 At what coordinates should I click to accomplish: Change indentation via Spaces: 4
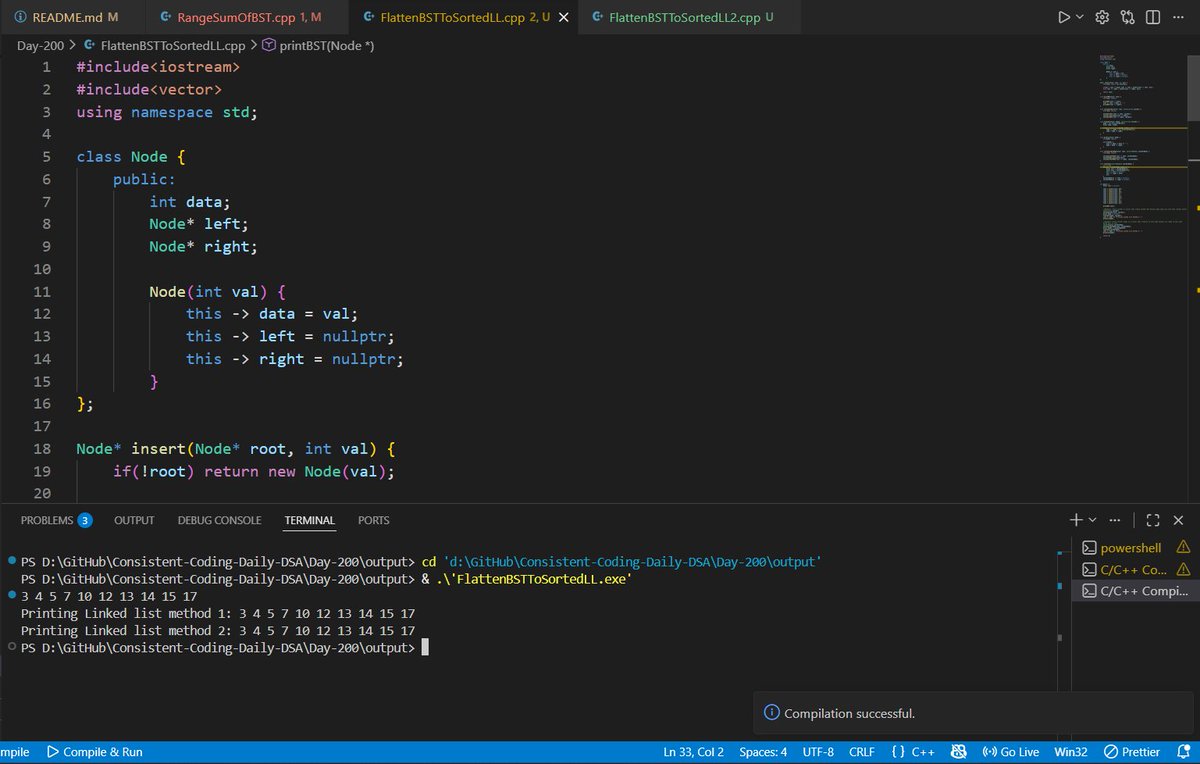click(x=763, y=752)
